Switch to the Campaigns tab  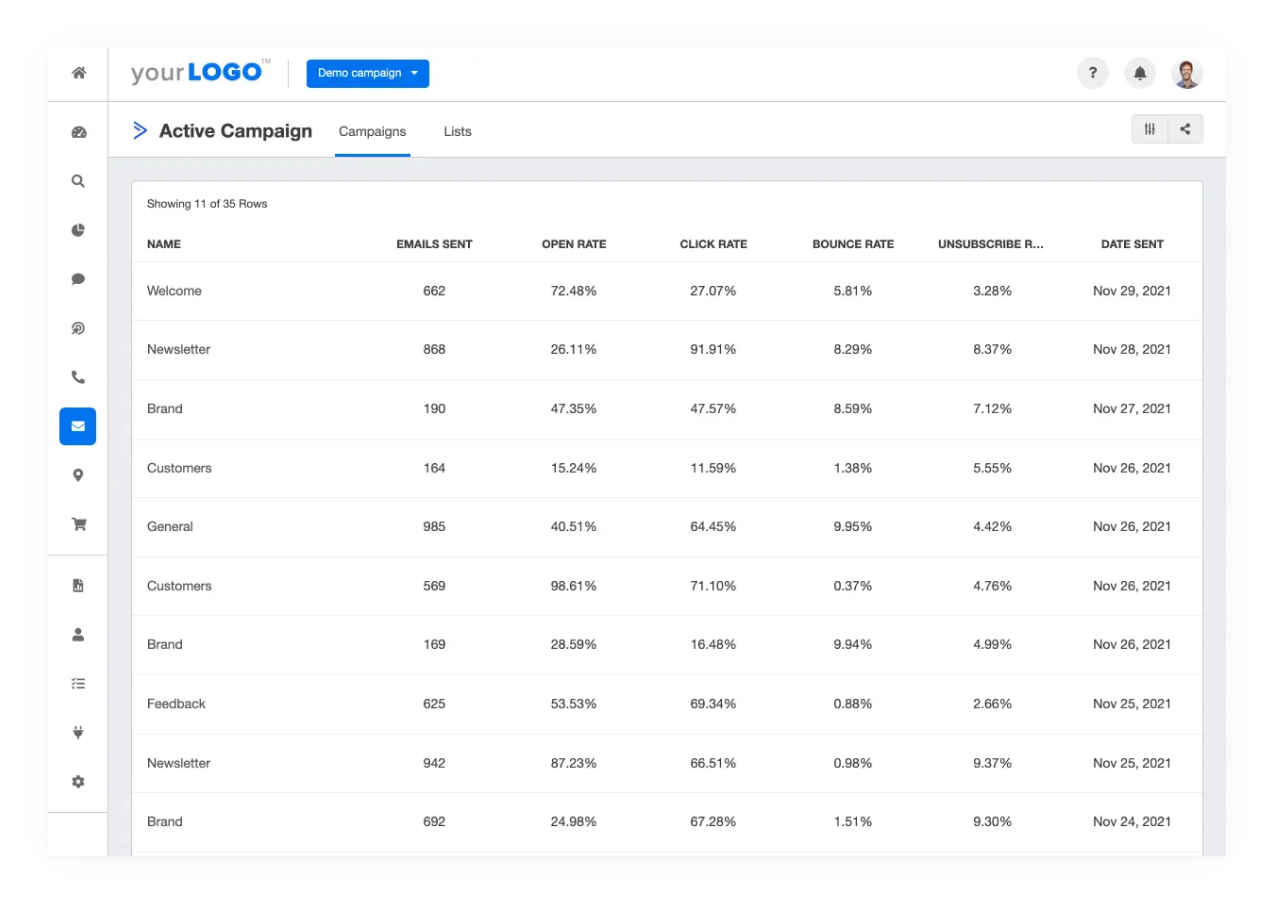(x=372, y=131)
